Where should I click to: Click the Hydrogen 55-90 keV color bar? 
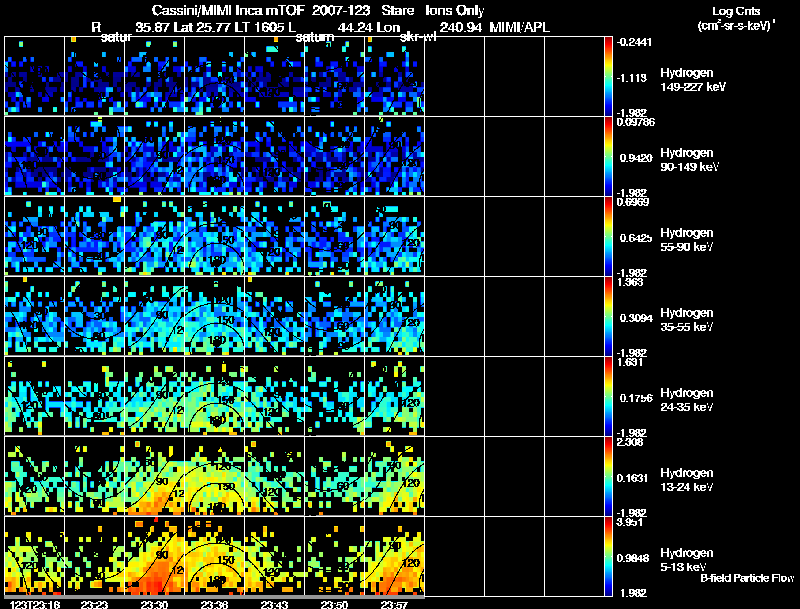608,237
